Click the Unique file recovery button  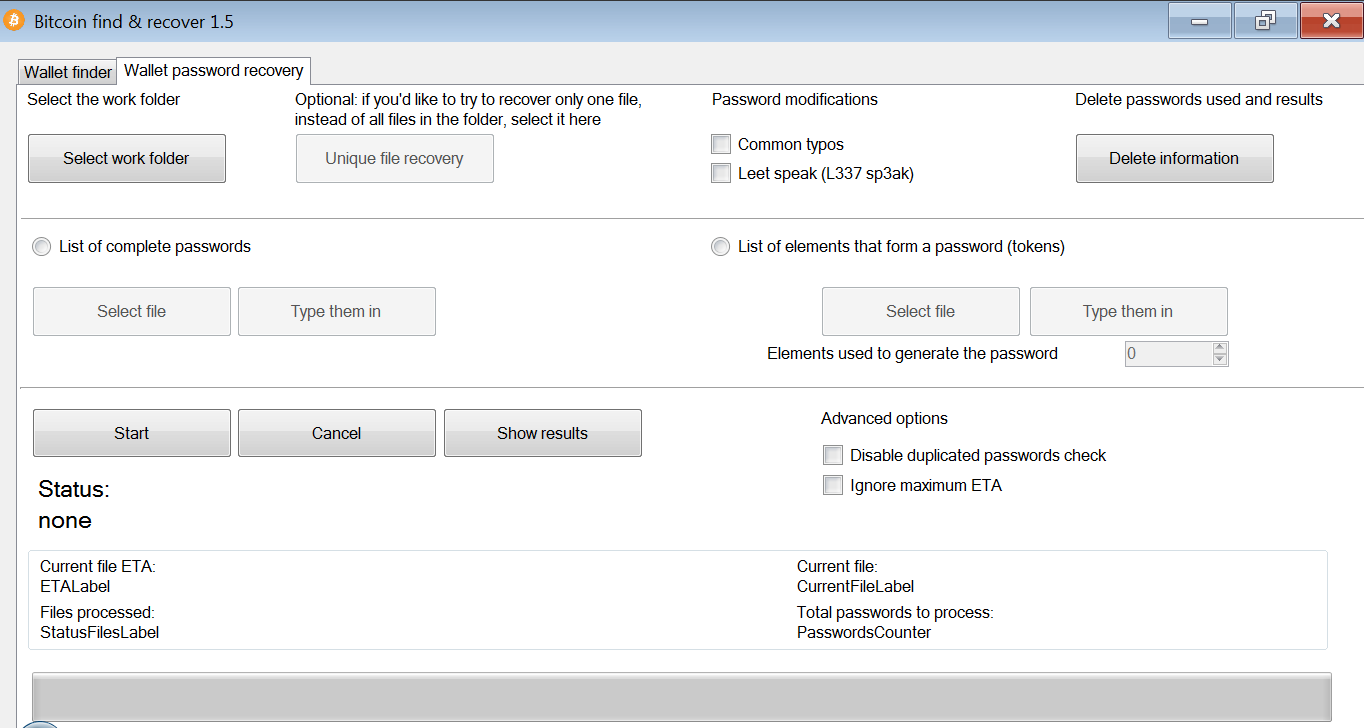coord(395,158)
